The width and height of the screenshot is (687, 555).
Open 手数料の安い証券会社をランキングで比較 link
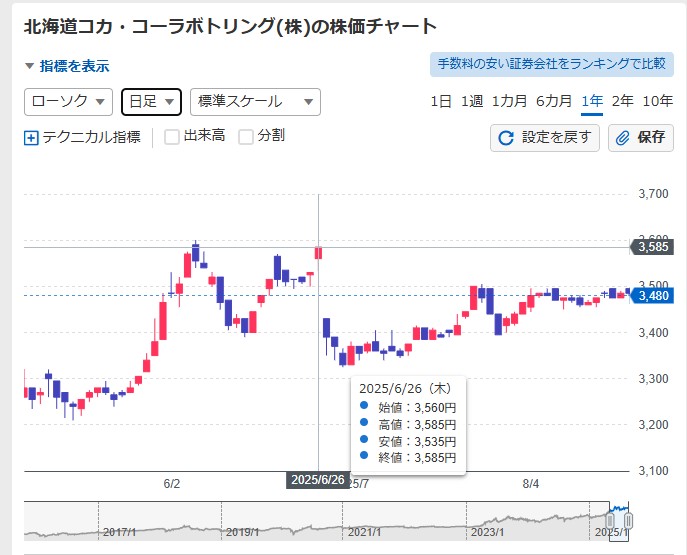(552, 64)
